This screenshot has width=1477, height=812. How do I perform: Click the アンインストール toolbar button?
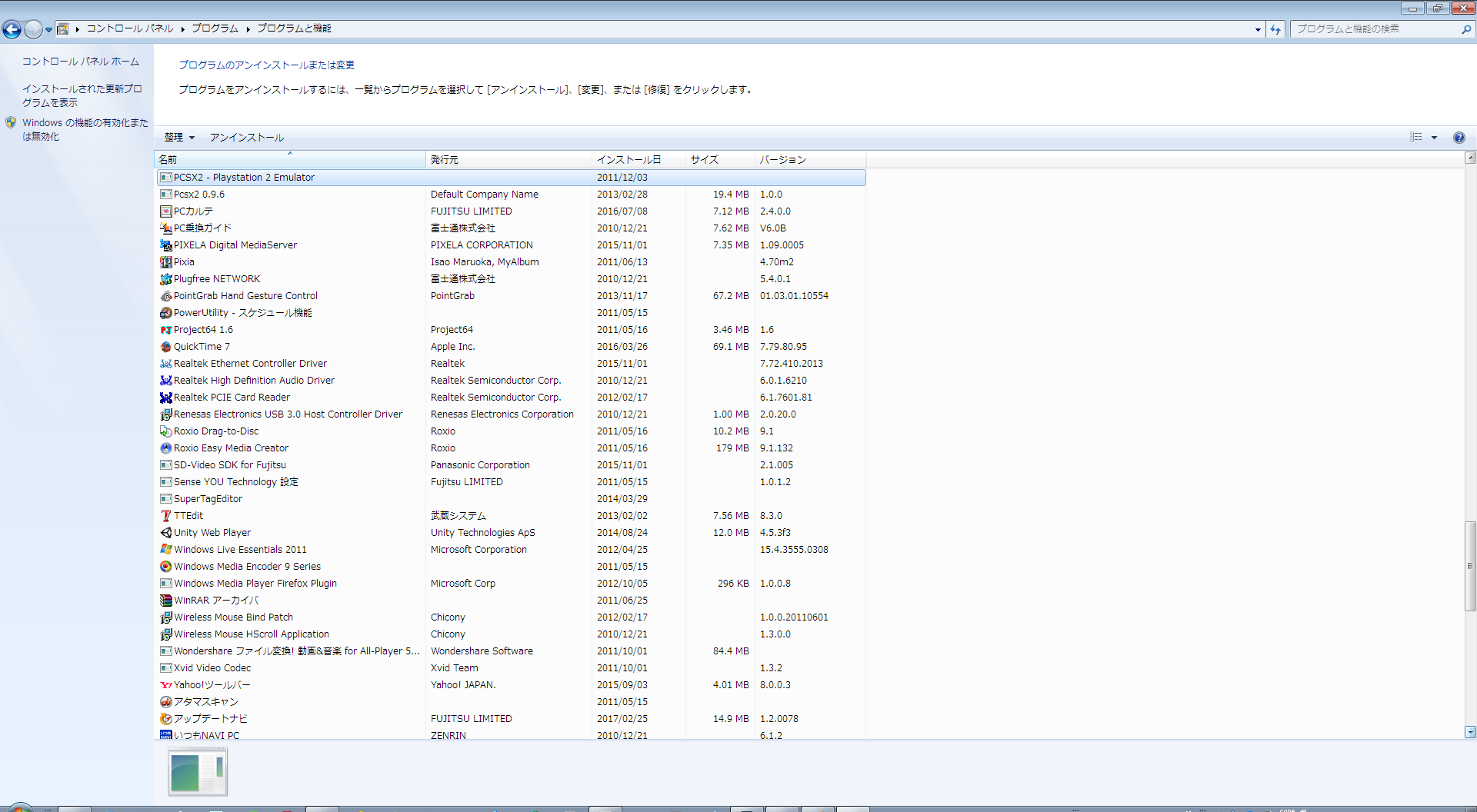[x=247, y=138]
